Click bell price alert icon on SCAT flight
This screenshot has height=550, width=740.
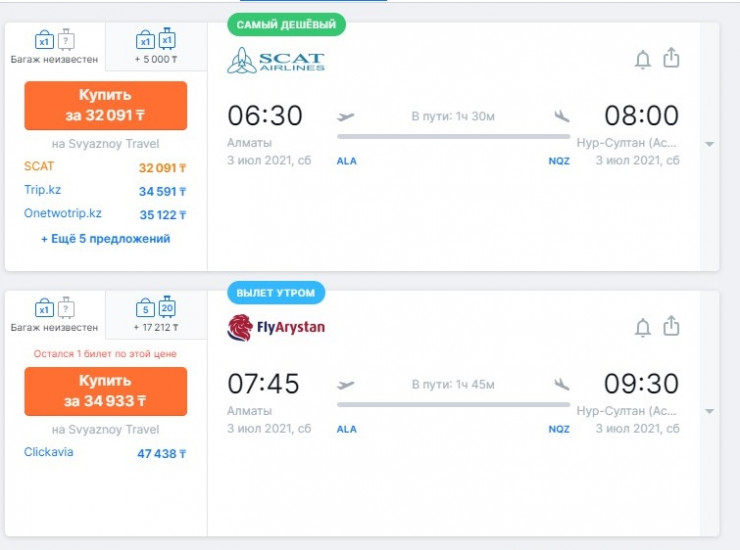[x=643, y=60]
